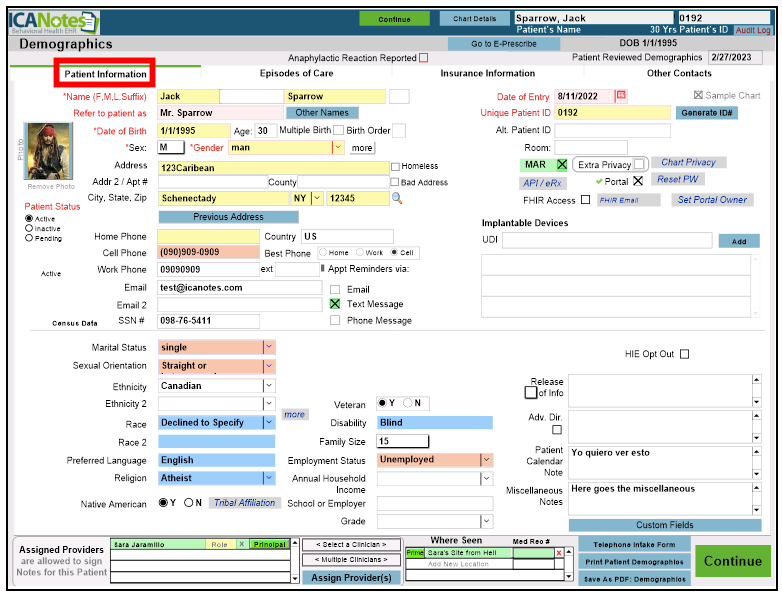Remove Sara's Site with red X
The width and height of the screenshot is (782, 594).
(559, 552)
